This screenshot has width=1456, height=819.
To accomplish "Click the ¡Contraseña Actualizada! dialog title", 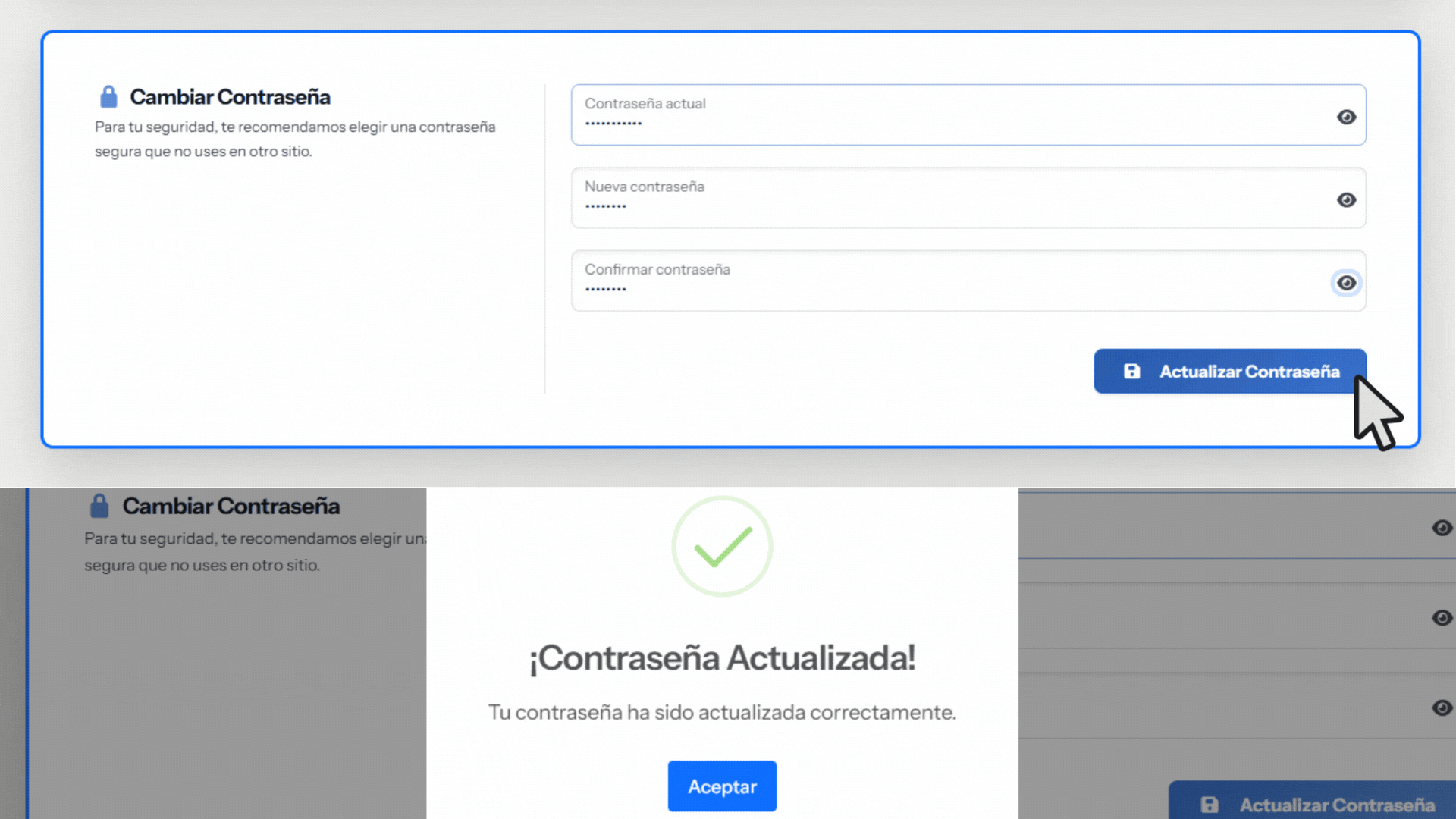I will click(x=722, y=657).
